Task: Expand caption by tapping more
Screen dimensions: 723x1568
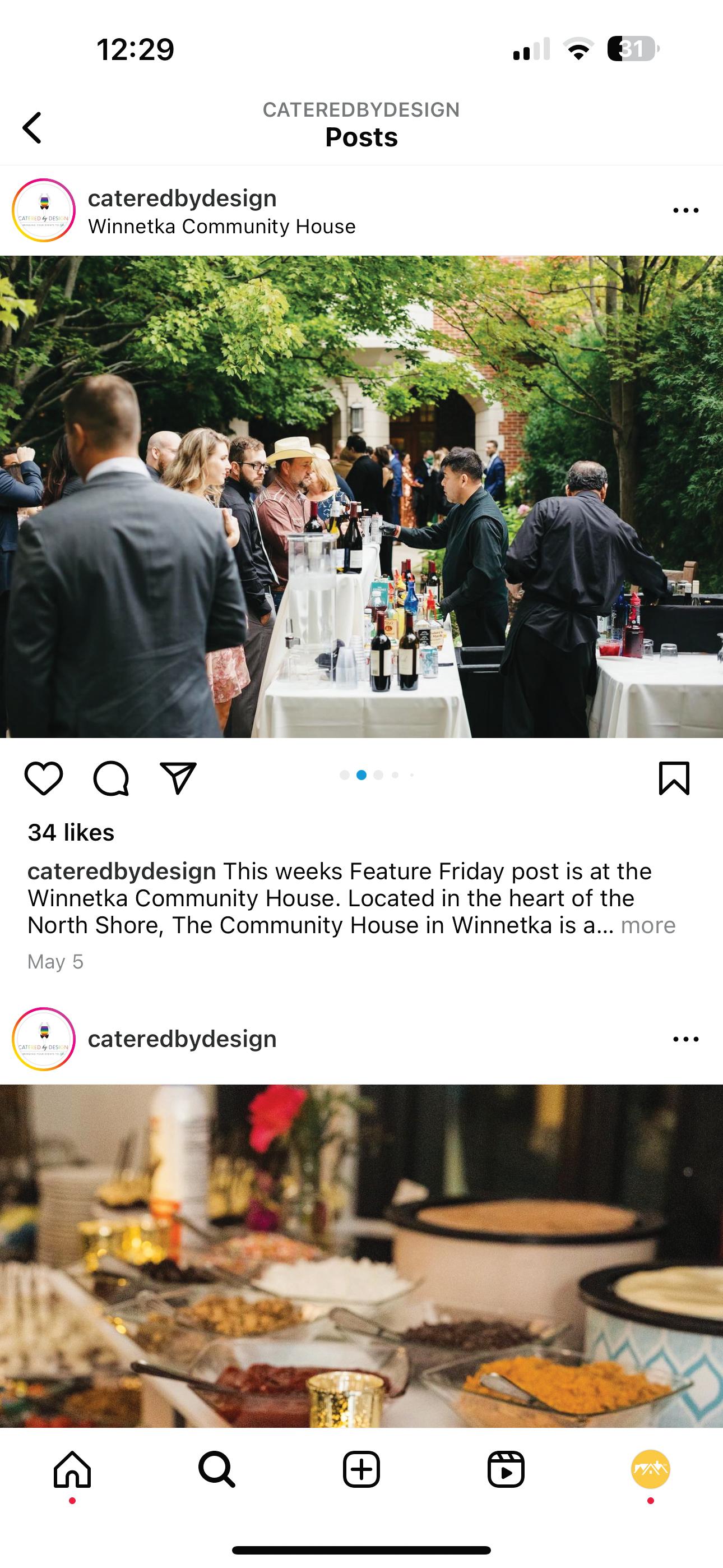Action: (648, 925)
